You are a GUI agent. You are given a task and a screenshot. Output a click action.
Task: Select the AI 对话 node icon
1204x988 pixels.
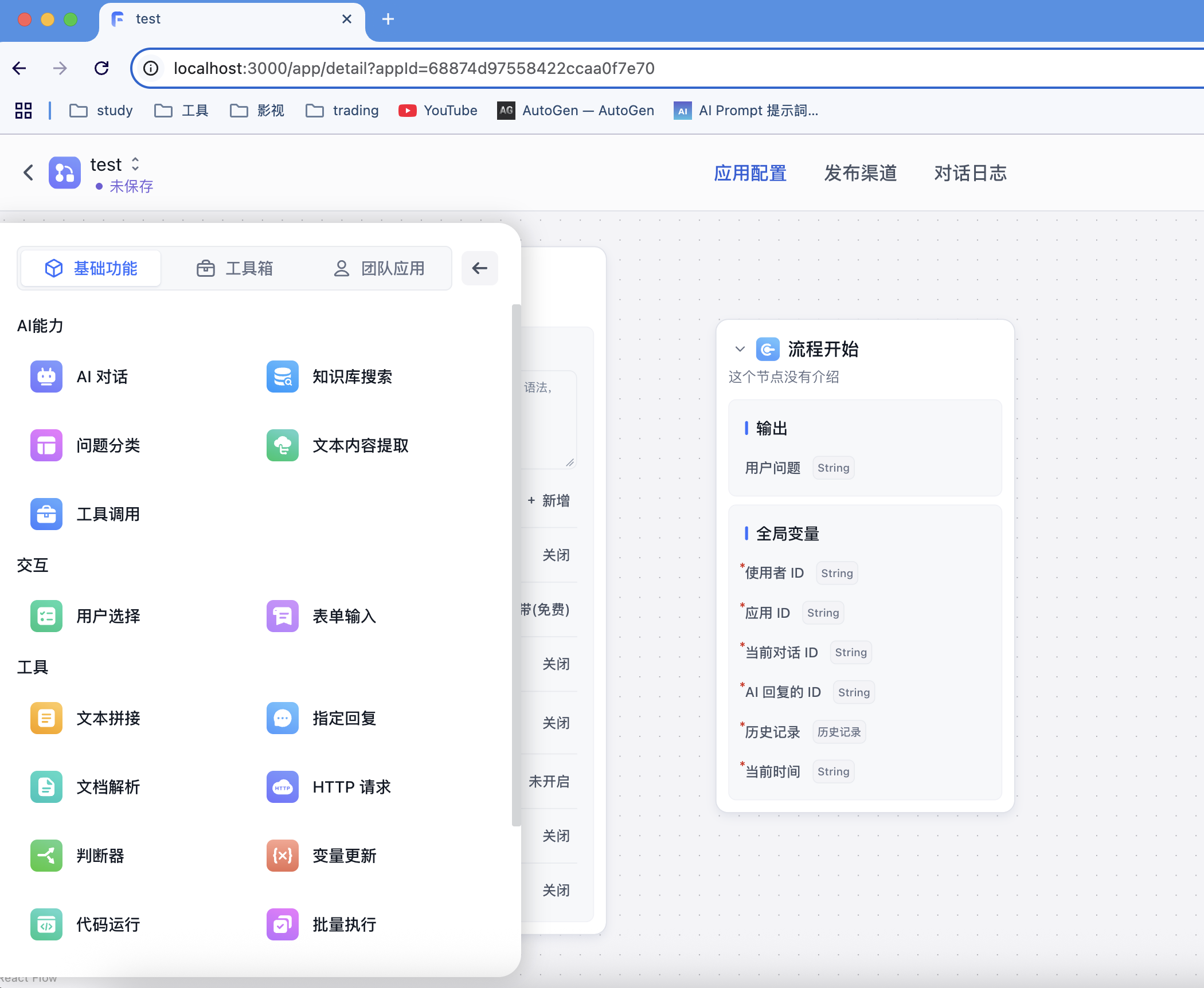46,377
